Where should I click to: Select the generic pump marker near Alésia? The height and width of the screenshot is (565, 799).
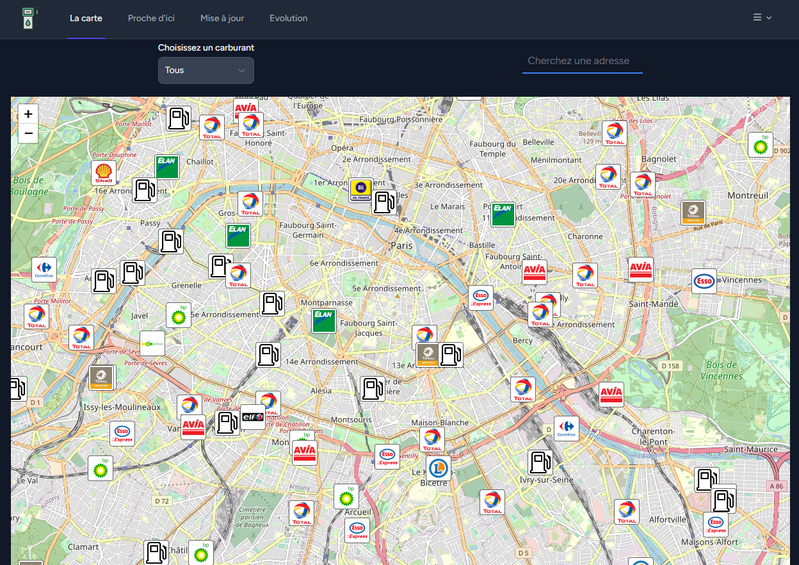point(372,389)
